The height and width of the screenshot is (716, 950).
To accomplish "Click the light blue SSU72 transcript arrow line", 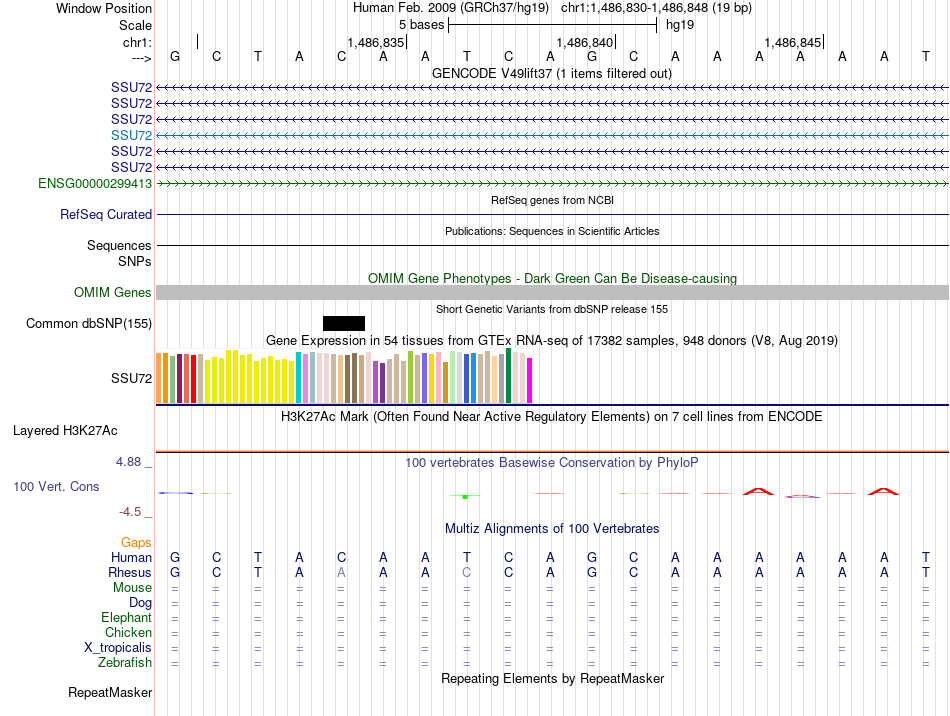I will click(553, 135).
